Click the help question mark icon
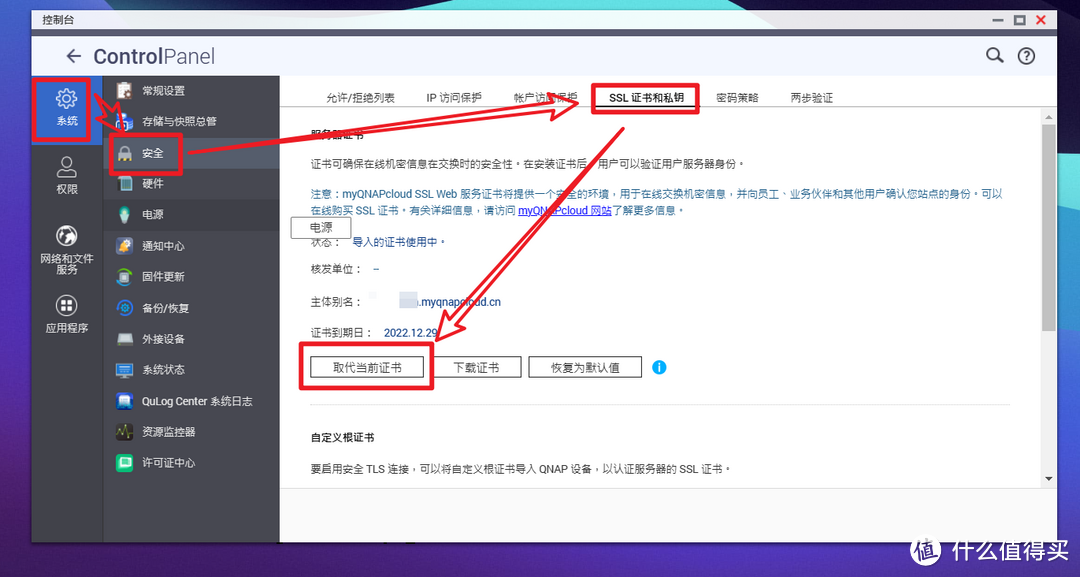 coord(1026,56)
